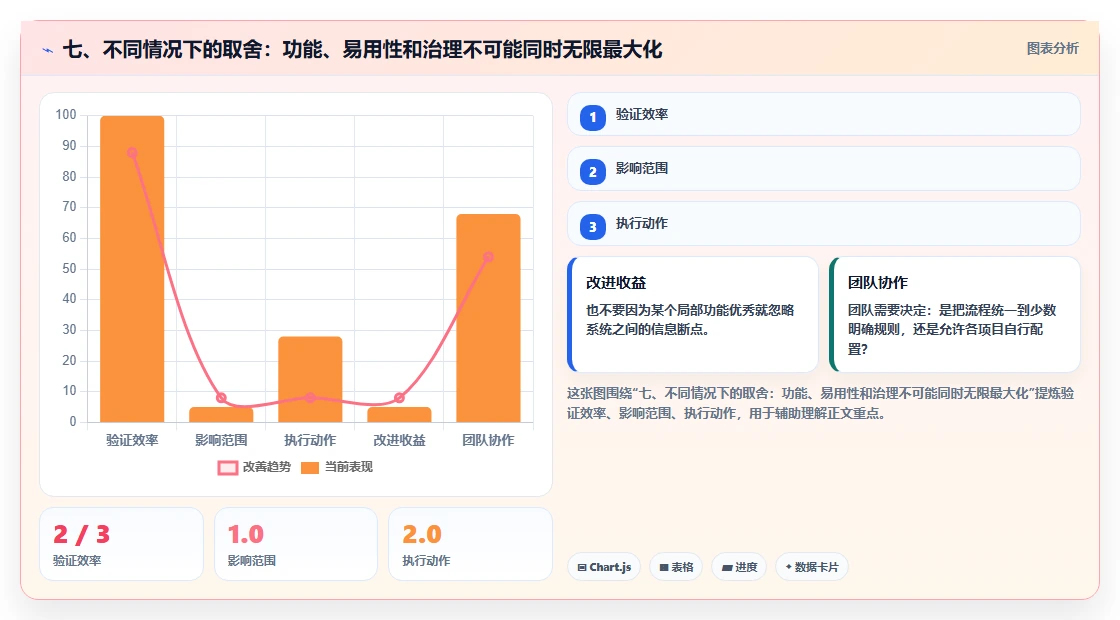Click the 团队协作 orange bar
Screen dimensions: 1120x620
489,318
